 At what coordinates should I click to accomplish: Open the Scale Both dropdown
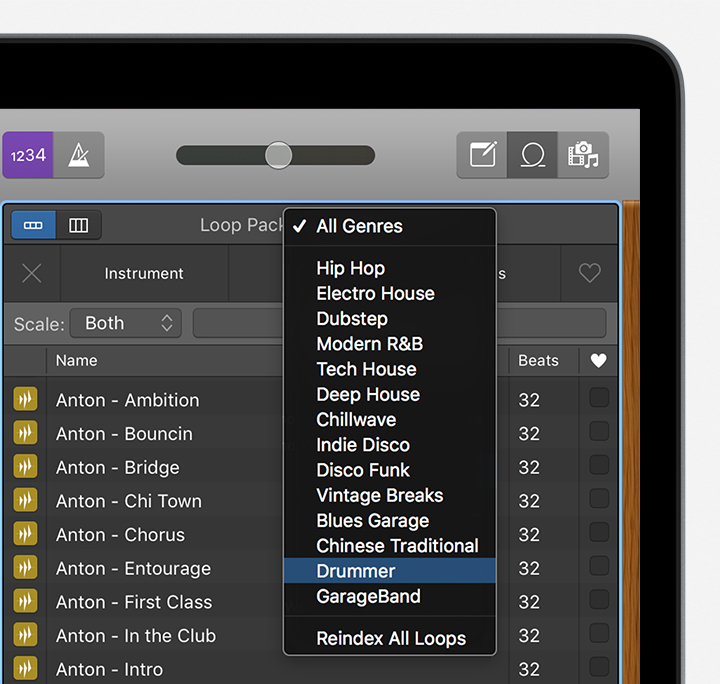[x=126, y=323]
